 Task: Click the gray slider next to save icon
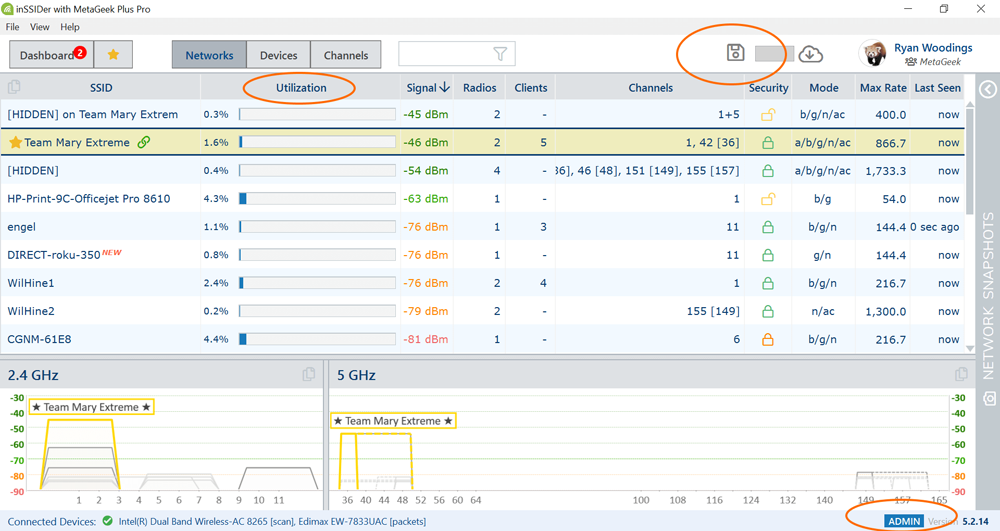pos(774,54)
